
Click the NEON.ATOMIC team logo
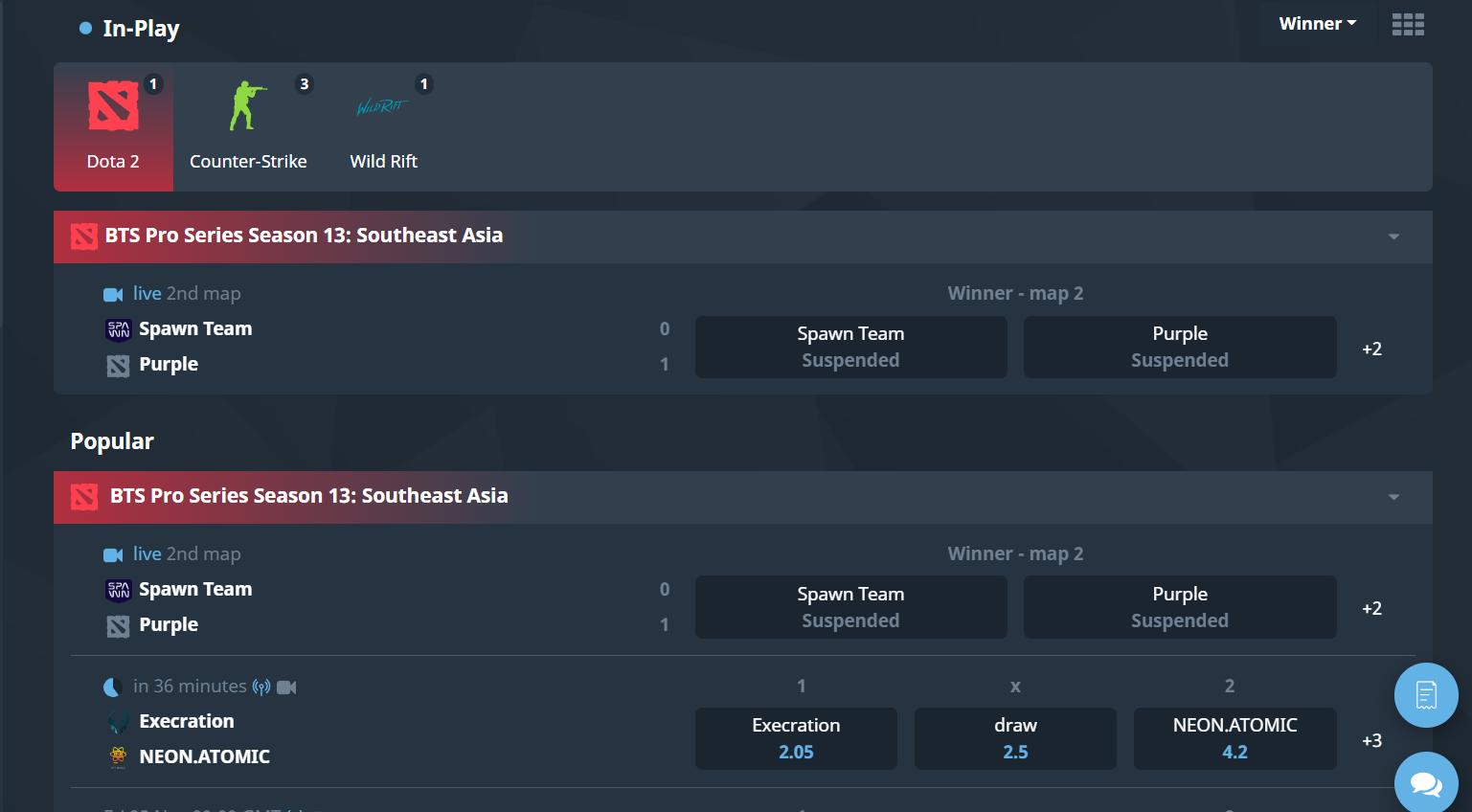[x=118, y=756]
